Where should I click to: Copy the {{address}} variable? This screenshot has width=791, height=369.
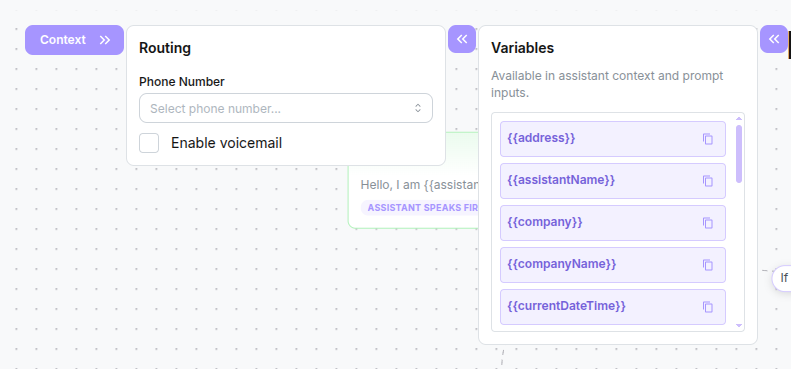pyautogui.click(x=708, y=139)
